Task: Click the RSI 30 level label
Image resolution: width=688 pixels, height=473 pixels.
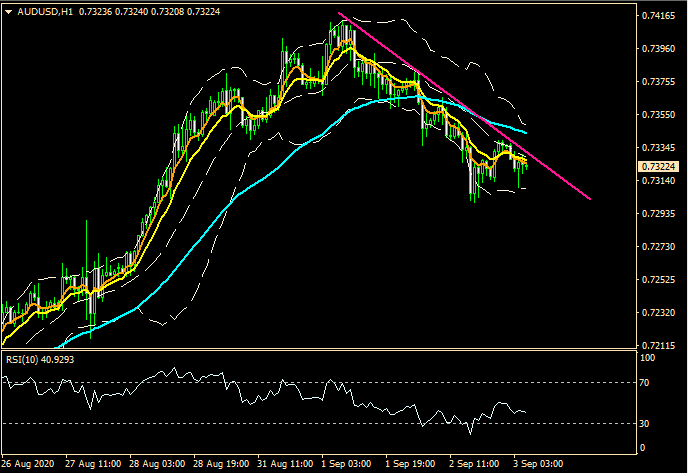Action: pos(648,424)
